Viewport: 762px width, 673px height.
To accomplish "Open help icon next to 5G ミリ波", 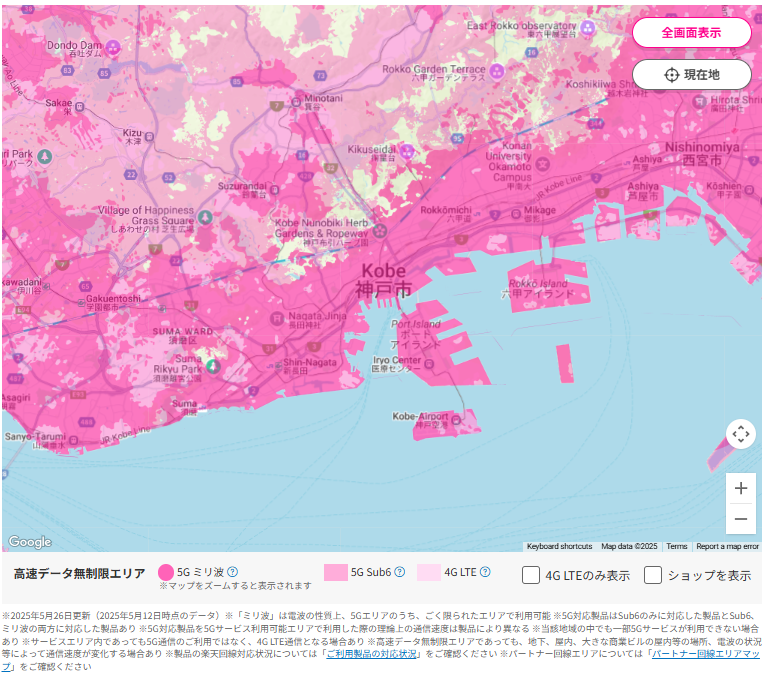I will [x=233, y=571].
